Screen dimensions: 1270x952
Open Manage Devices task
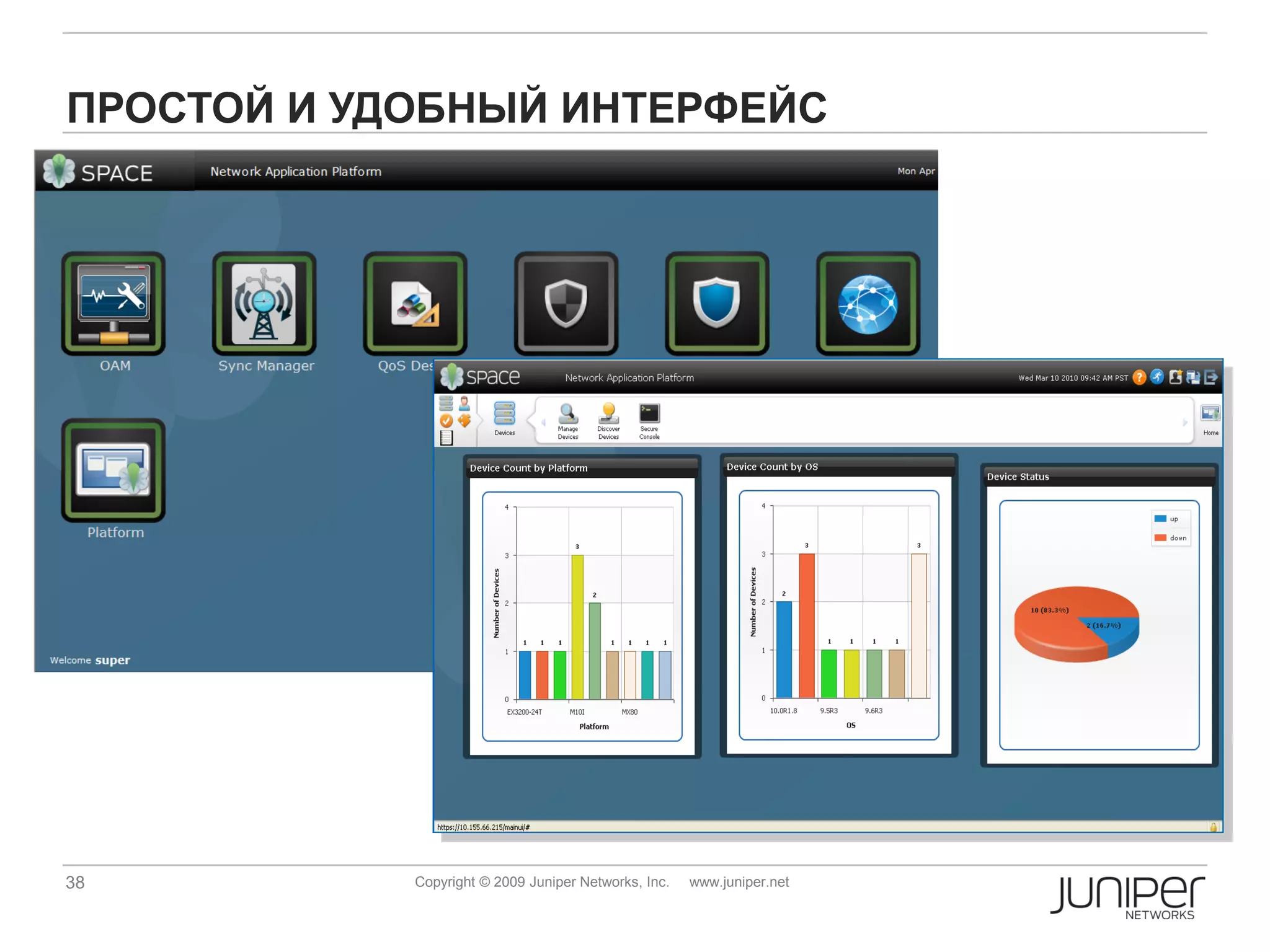pos(568,421)
